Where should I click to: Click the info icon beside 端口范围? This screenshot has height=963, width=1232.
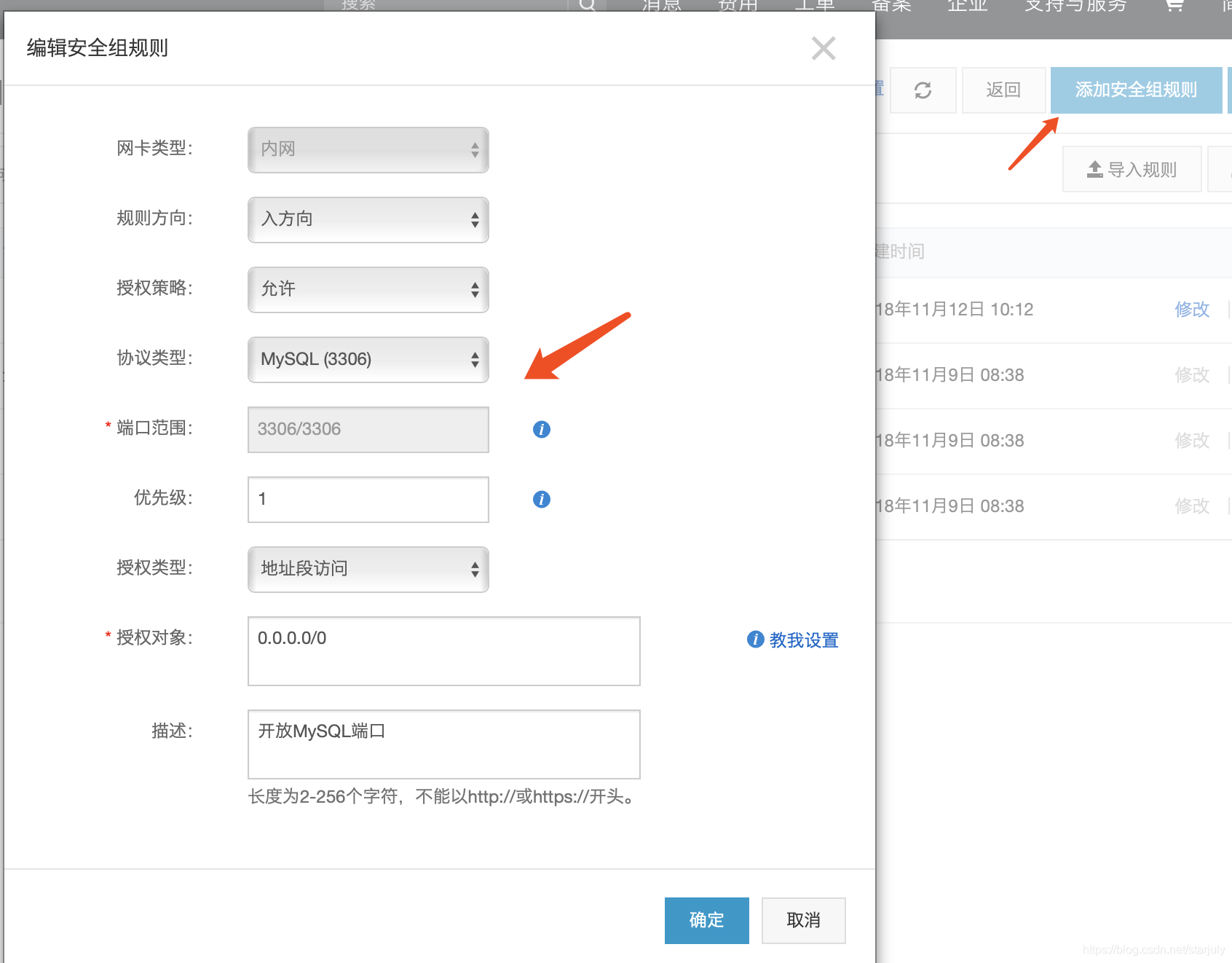[542, 430]
